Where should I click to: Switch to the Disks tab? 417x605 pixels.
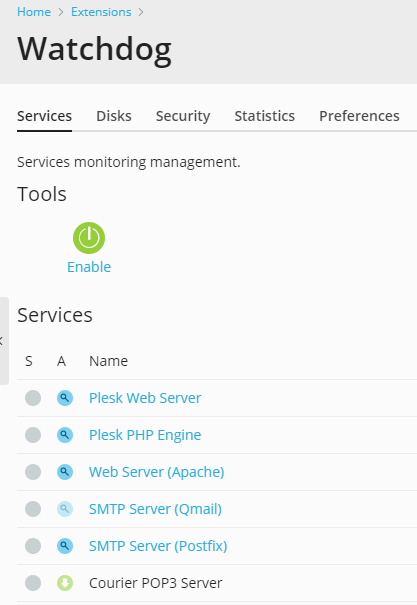(114, 116)
